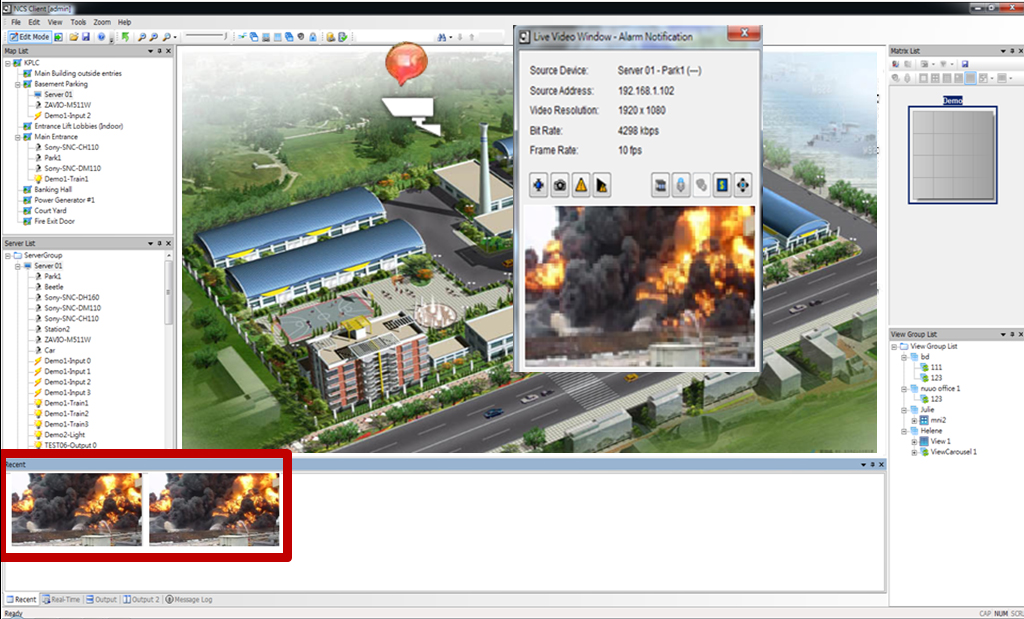Click the padlock icon in the main toolbar

[x=313, y=37]
